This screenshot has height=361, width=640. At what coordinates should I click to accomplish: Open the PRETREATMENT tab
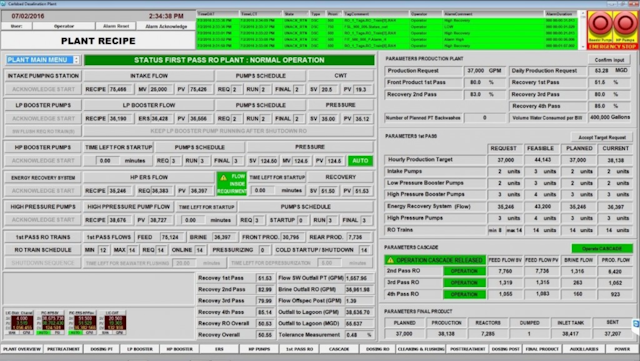63,349
